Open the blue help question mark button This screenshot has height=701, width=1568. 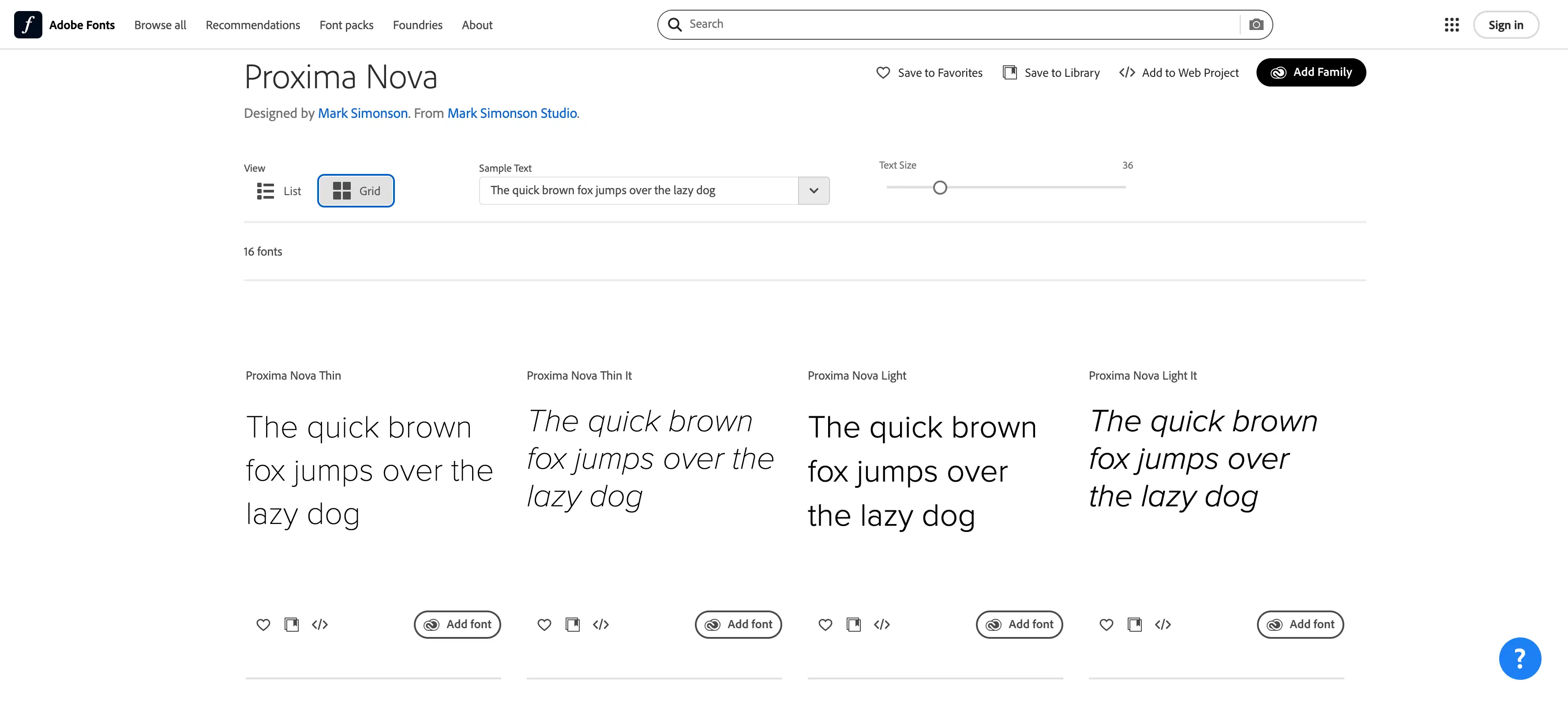(1520, 658)
